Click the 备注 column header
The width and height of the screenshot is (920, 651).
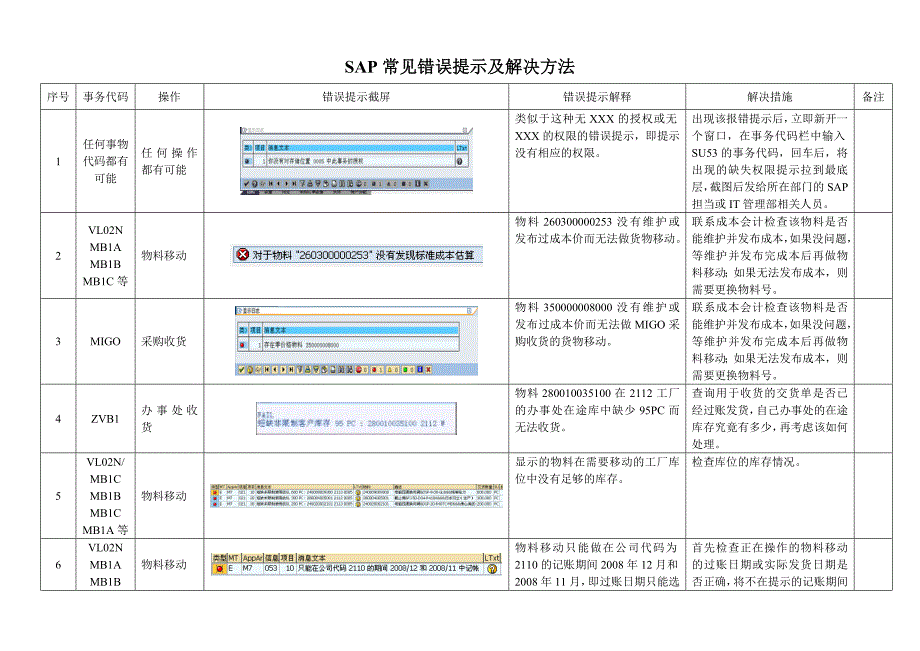click(872, 98)
